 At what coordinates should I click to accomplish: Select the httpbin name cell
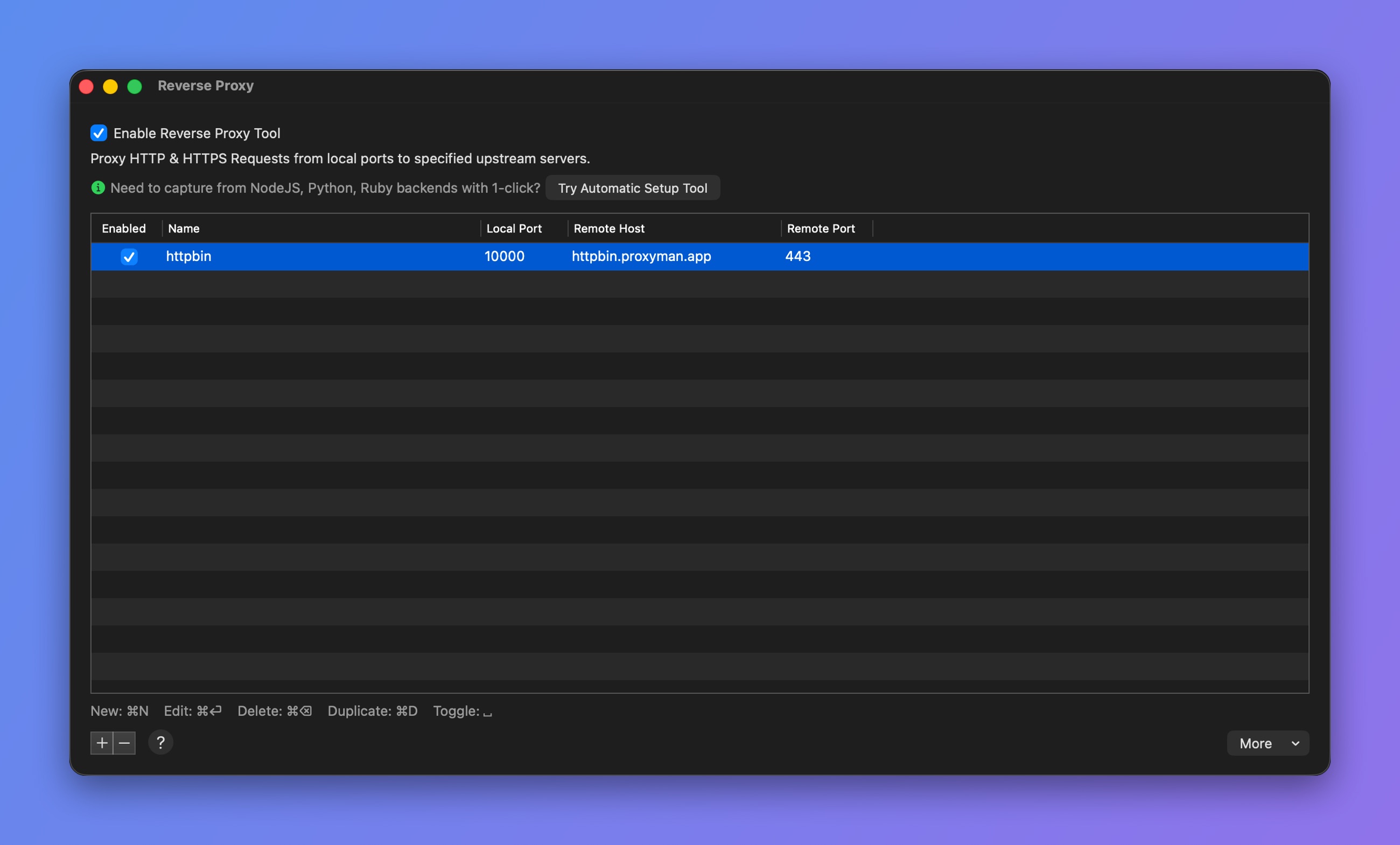pos(188,256)
